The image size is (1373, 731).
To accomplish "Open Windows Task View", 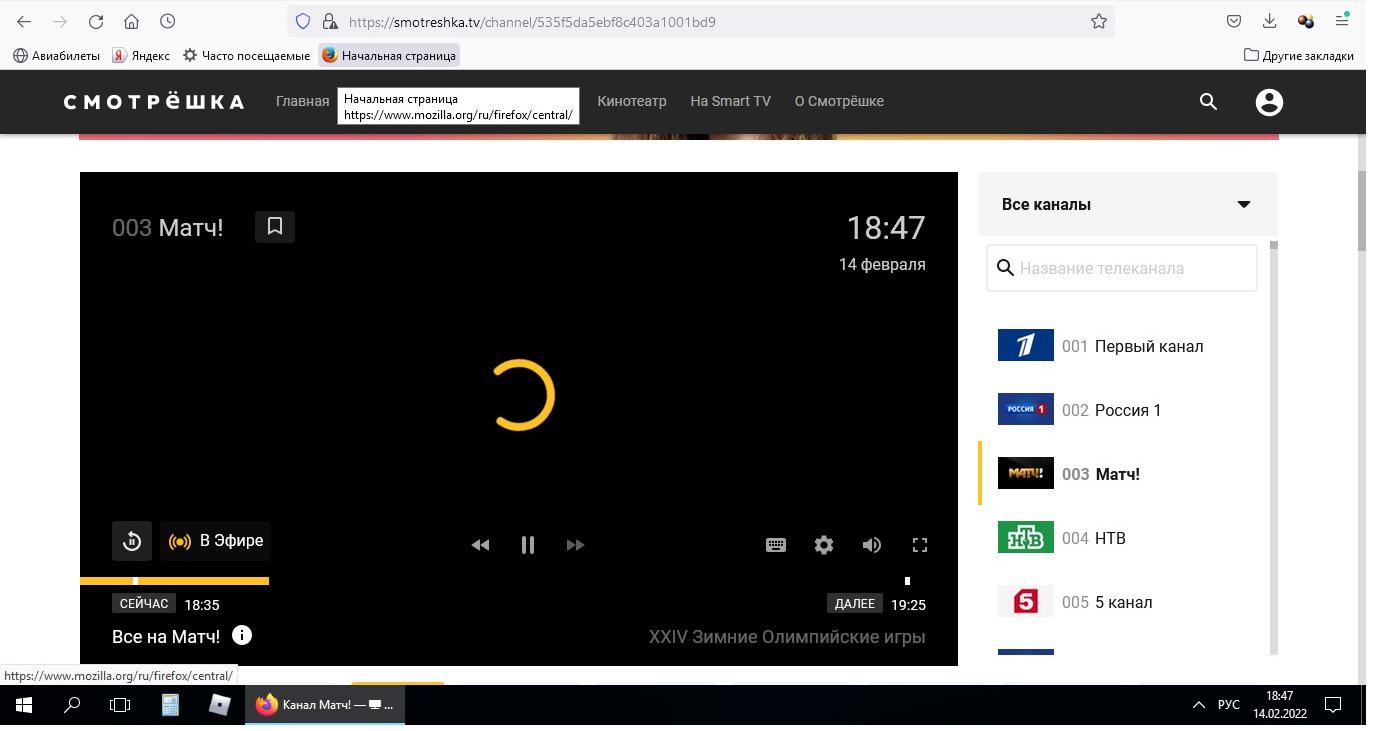I will [120, 705].
